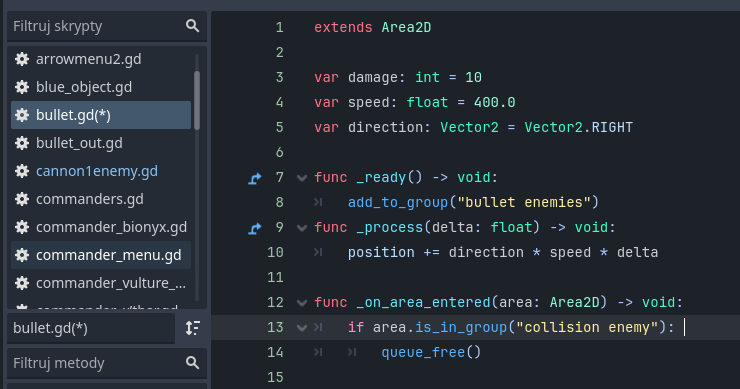
Task: Click line number 1 in the gutter
Action: (279, 27)
